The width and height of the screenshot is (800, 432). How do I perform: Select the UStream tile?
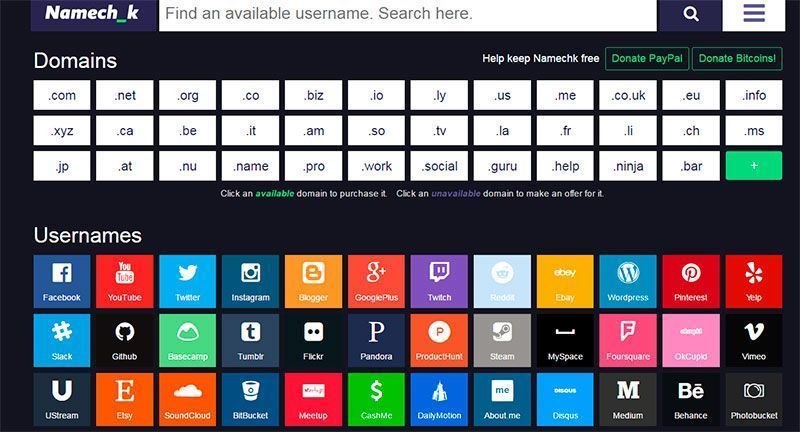(x=62, y=399)
